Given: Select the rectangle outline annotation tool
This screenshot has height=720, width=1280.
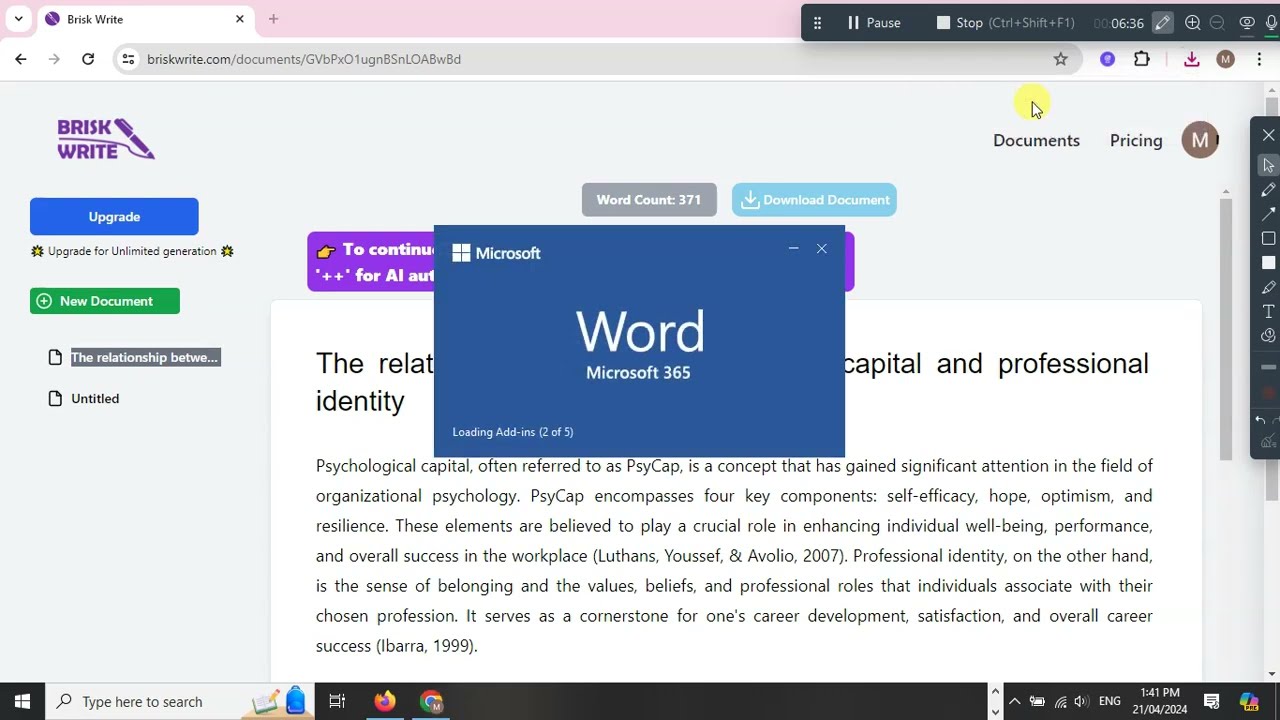Looking at the screenshot, I should 1268,238.
